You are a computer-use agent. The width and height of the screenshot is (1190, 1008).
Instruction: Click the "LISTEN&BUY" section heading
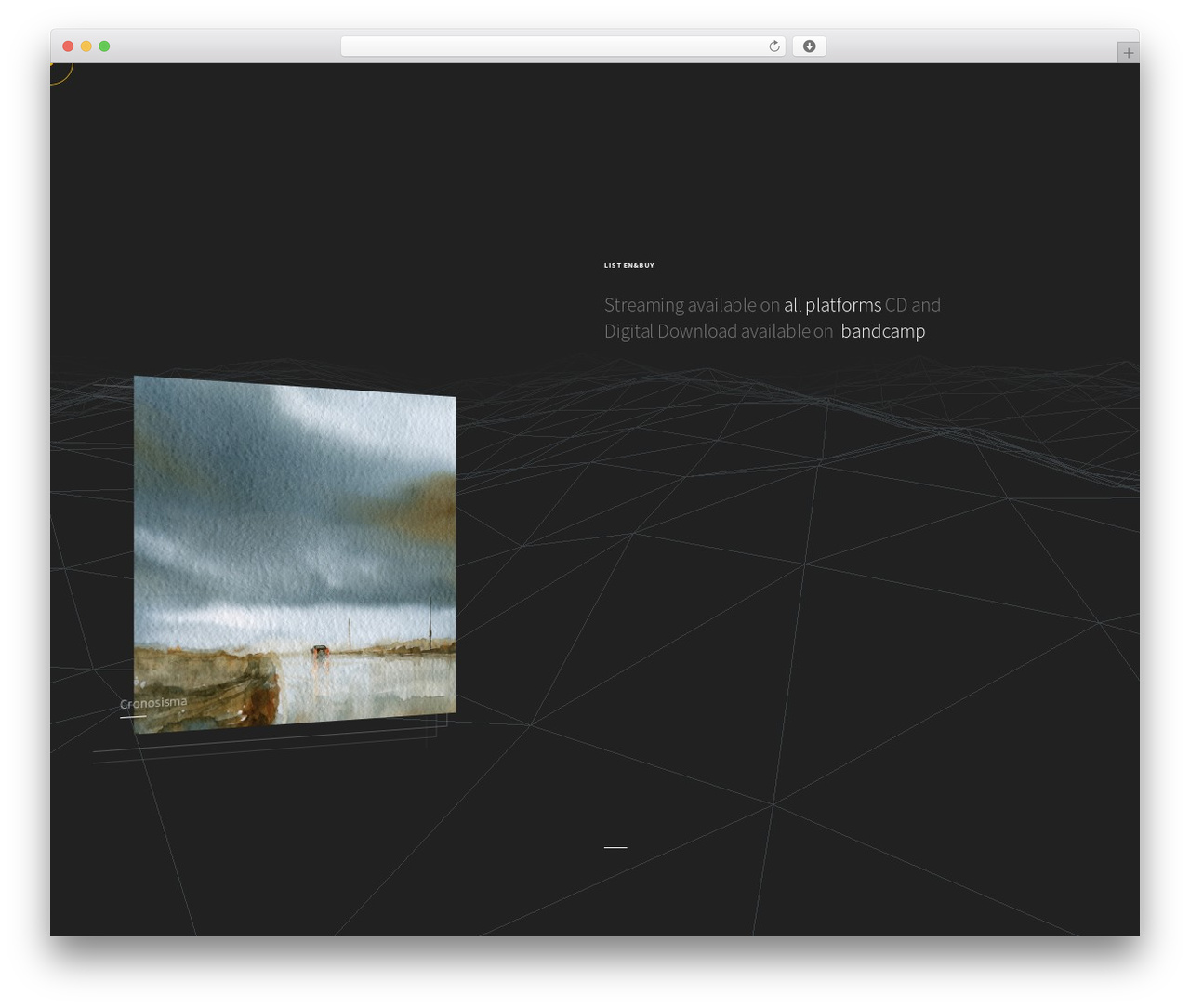(629, 266)
